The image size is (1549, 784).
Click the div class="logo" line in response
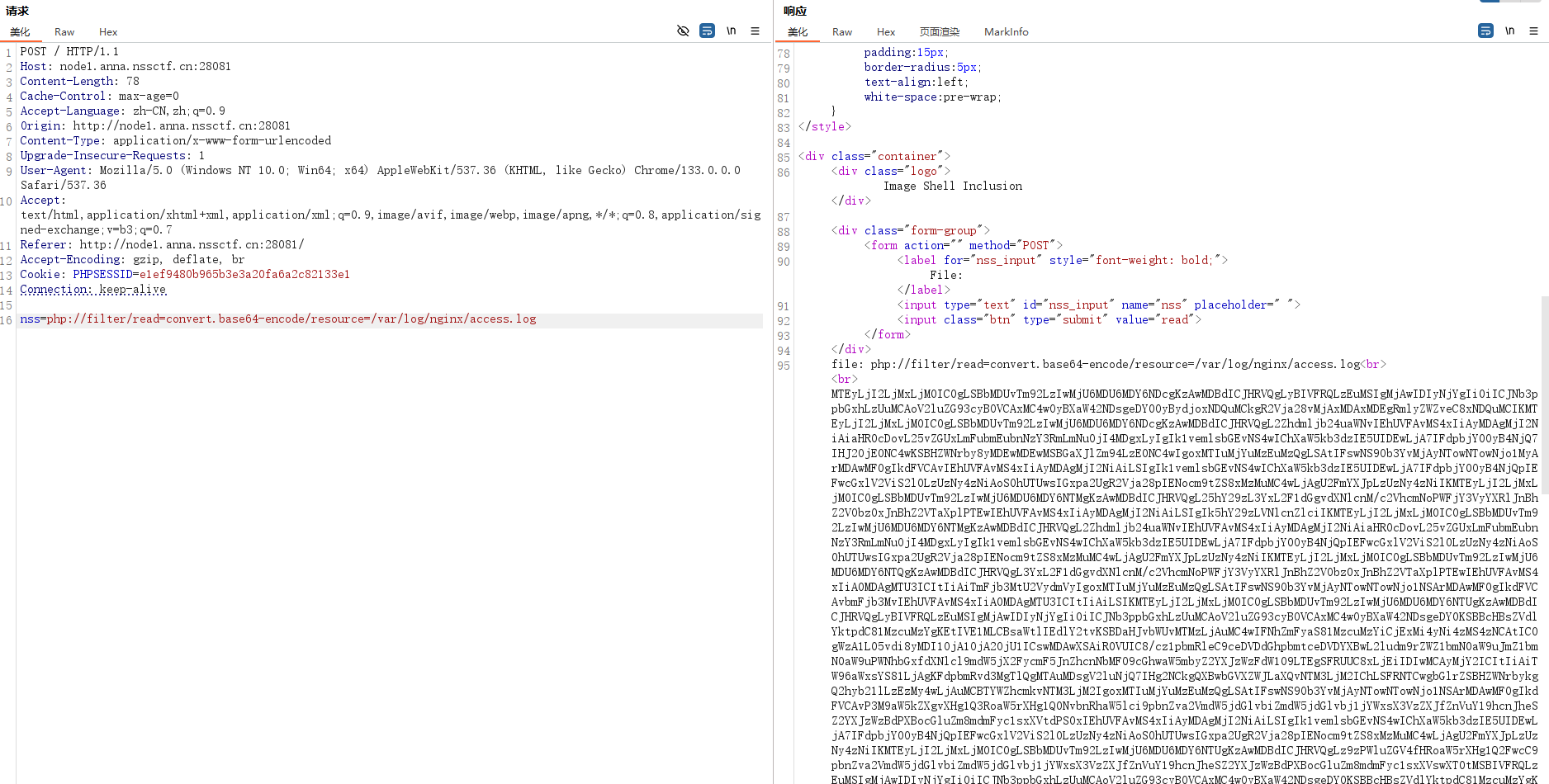[891, 172]
